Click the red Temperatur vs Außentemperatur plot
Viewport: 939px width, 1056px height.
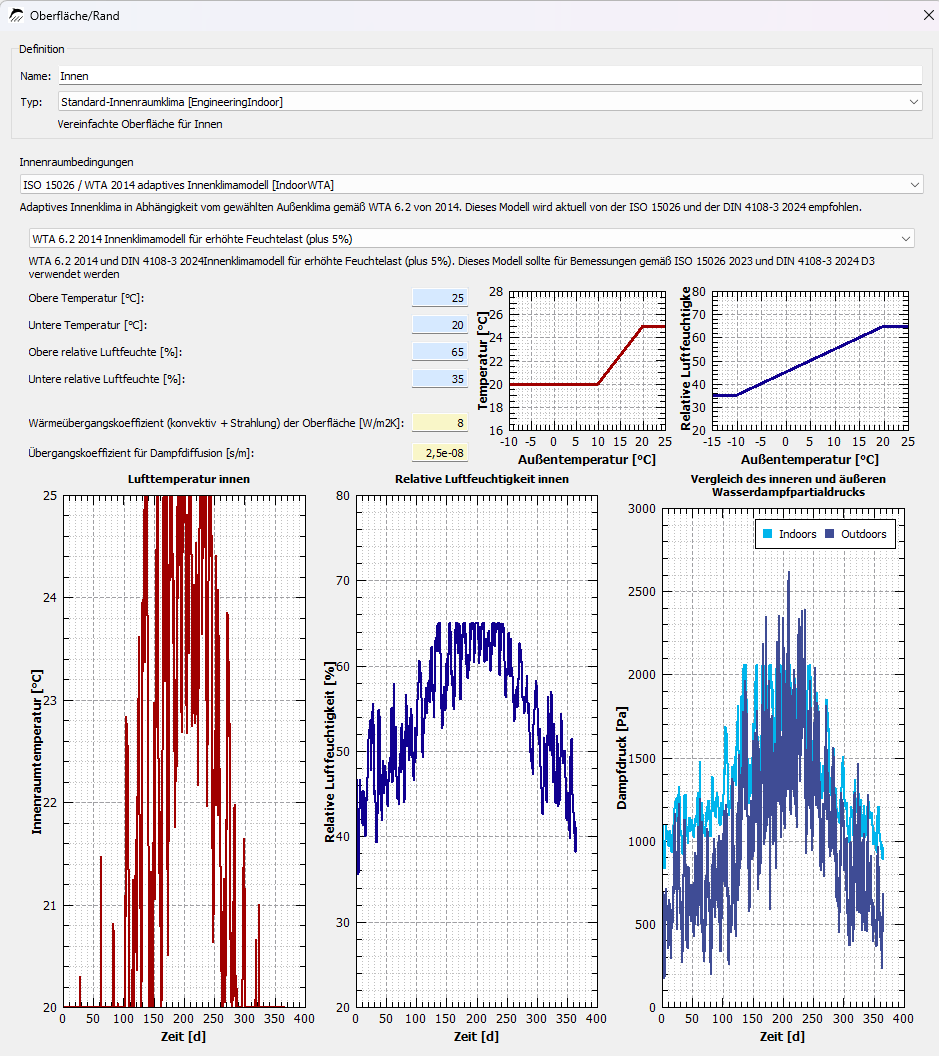coord(587,361)
